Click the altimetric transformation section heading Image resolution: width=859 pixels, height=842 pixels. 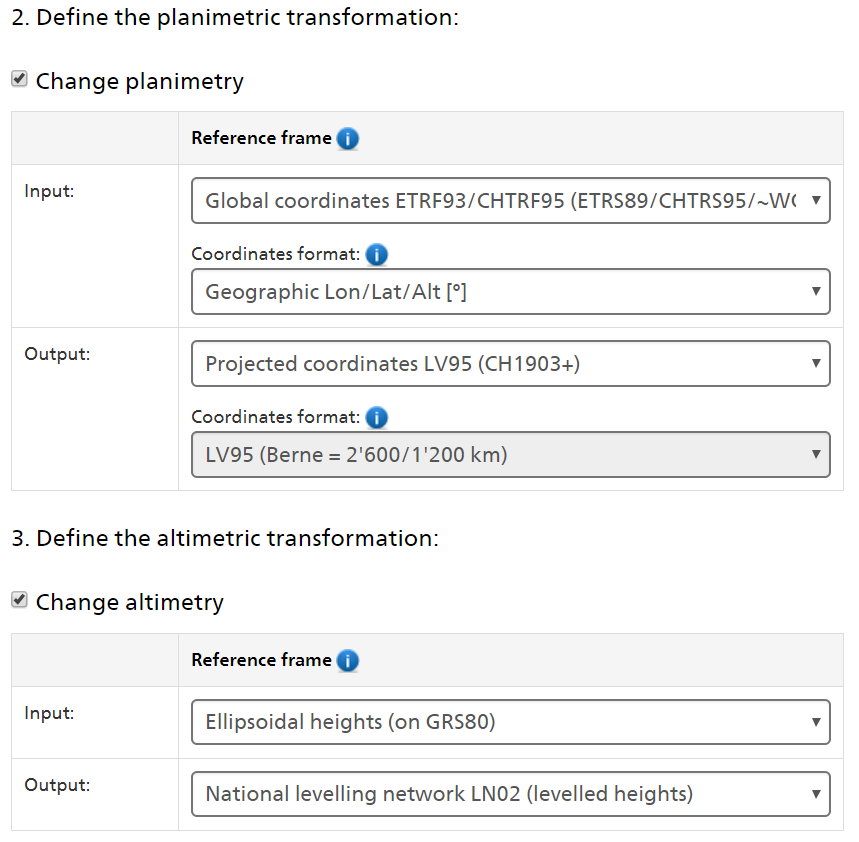(x=225, y=538)
